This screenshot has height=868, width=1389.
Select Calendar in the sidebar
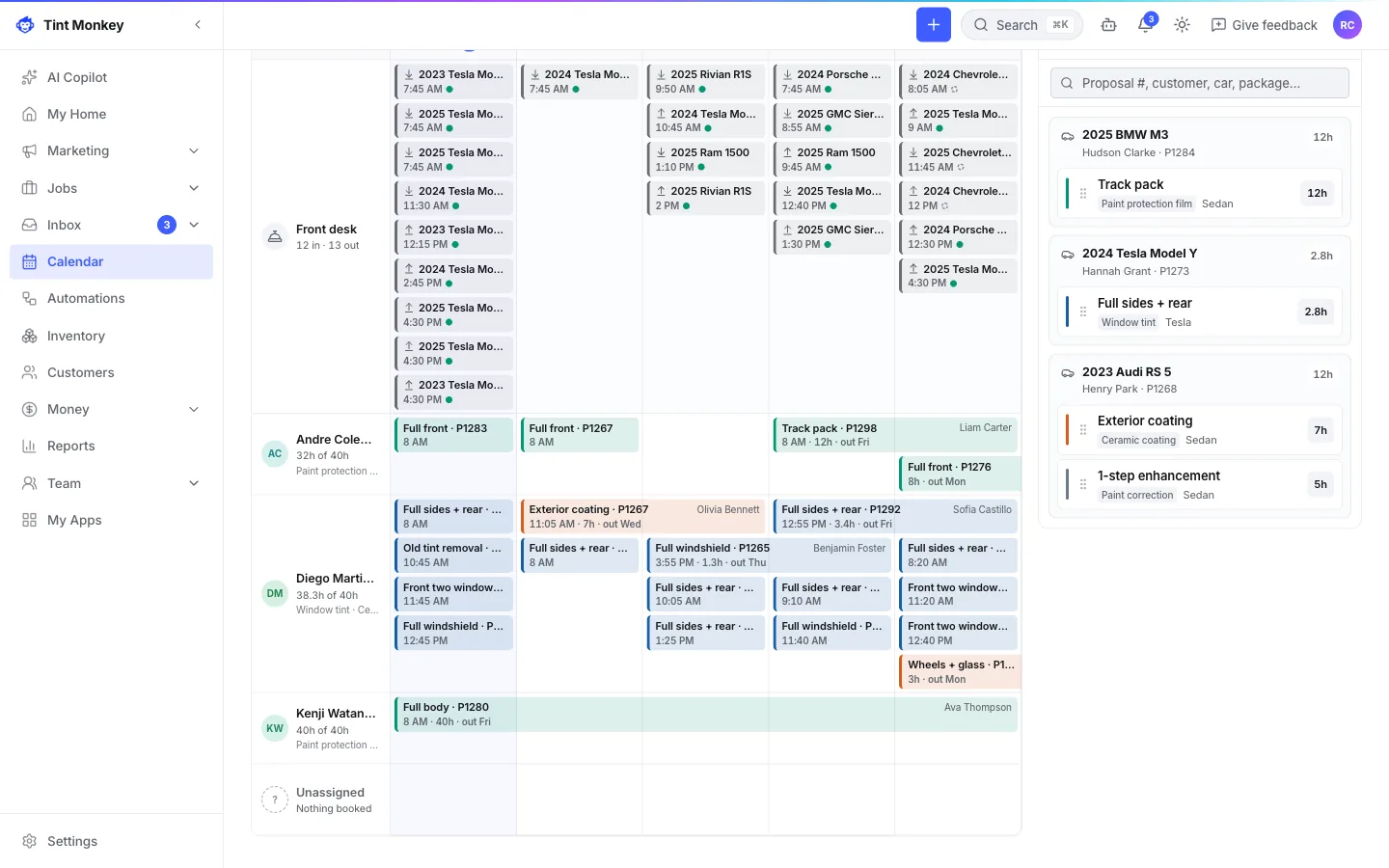[x=111, y=261]
